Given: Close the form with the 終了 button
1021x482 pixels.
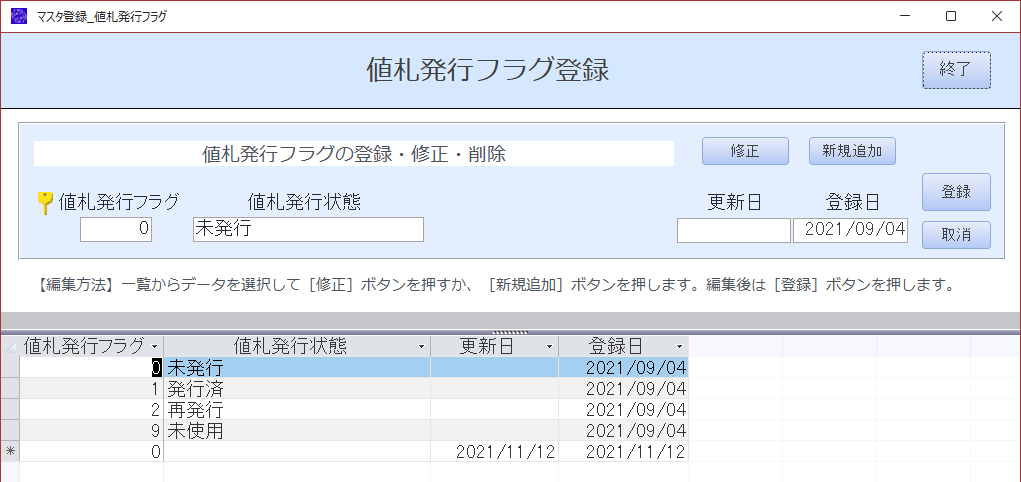Looking at the screenshot, I should tap(956, 70).
